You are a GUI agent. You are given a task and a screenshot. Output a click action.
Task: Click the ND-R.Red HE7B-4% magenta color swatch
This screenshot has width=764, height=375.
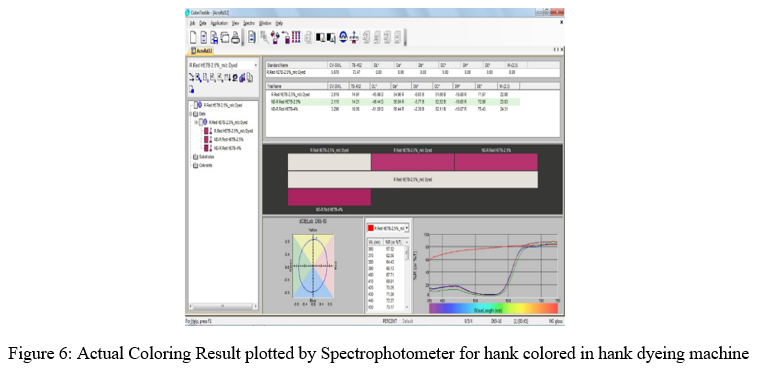329,198
